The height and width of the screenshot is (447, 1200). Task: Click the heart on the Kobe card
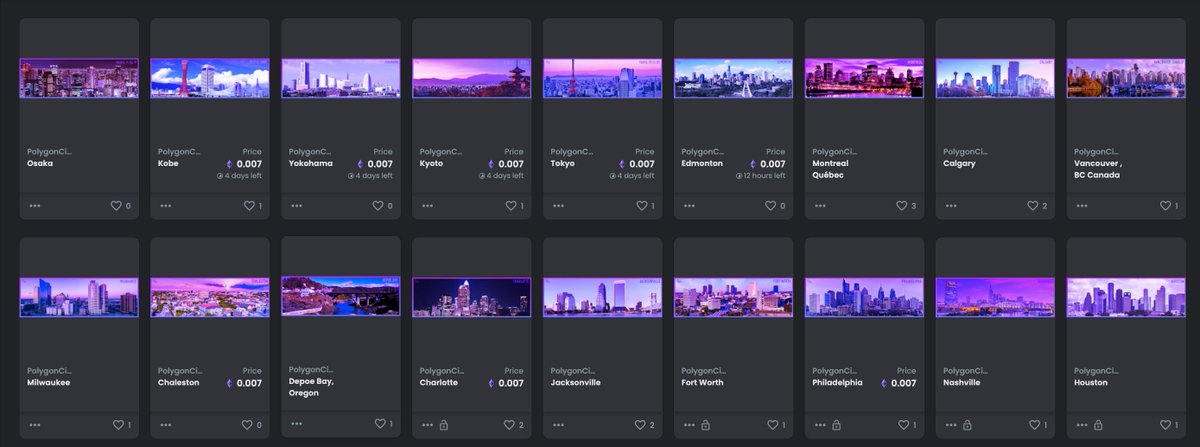pos(250,206)
